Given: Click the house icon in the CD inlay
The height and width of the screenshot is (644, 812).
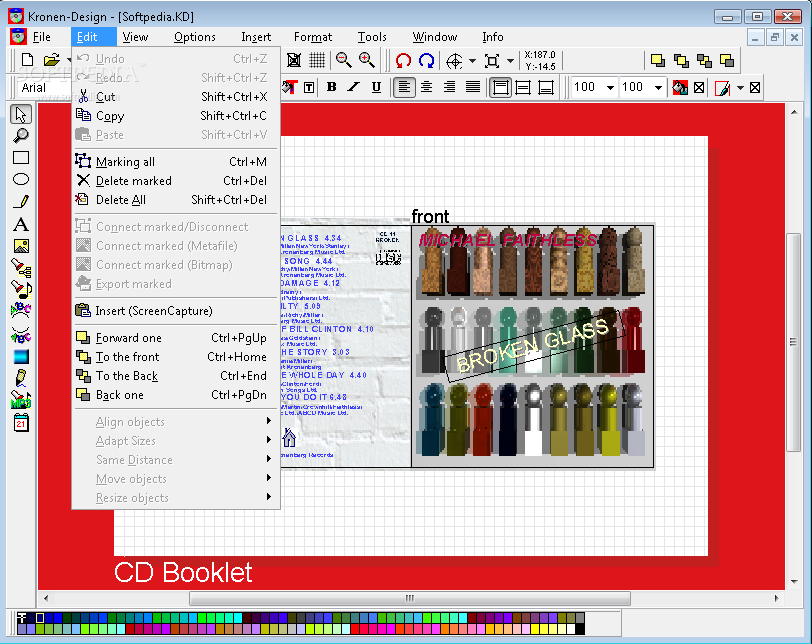Looking at the screenshot, I should click(x=289, y=437).
